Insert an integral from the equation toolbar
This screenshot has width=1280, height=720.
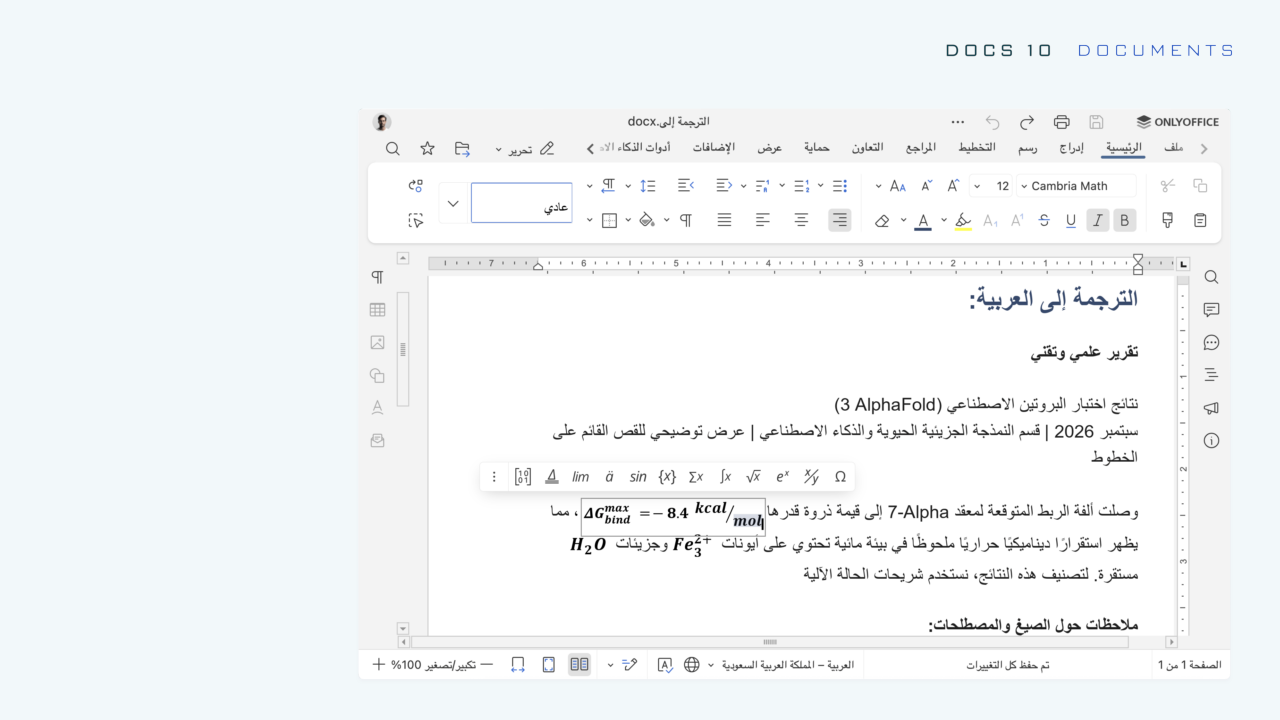click(x=725, y=477)
